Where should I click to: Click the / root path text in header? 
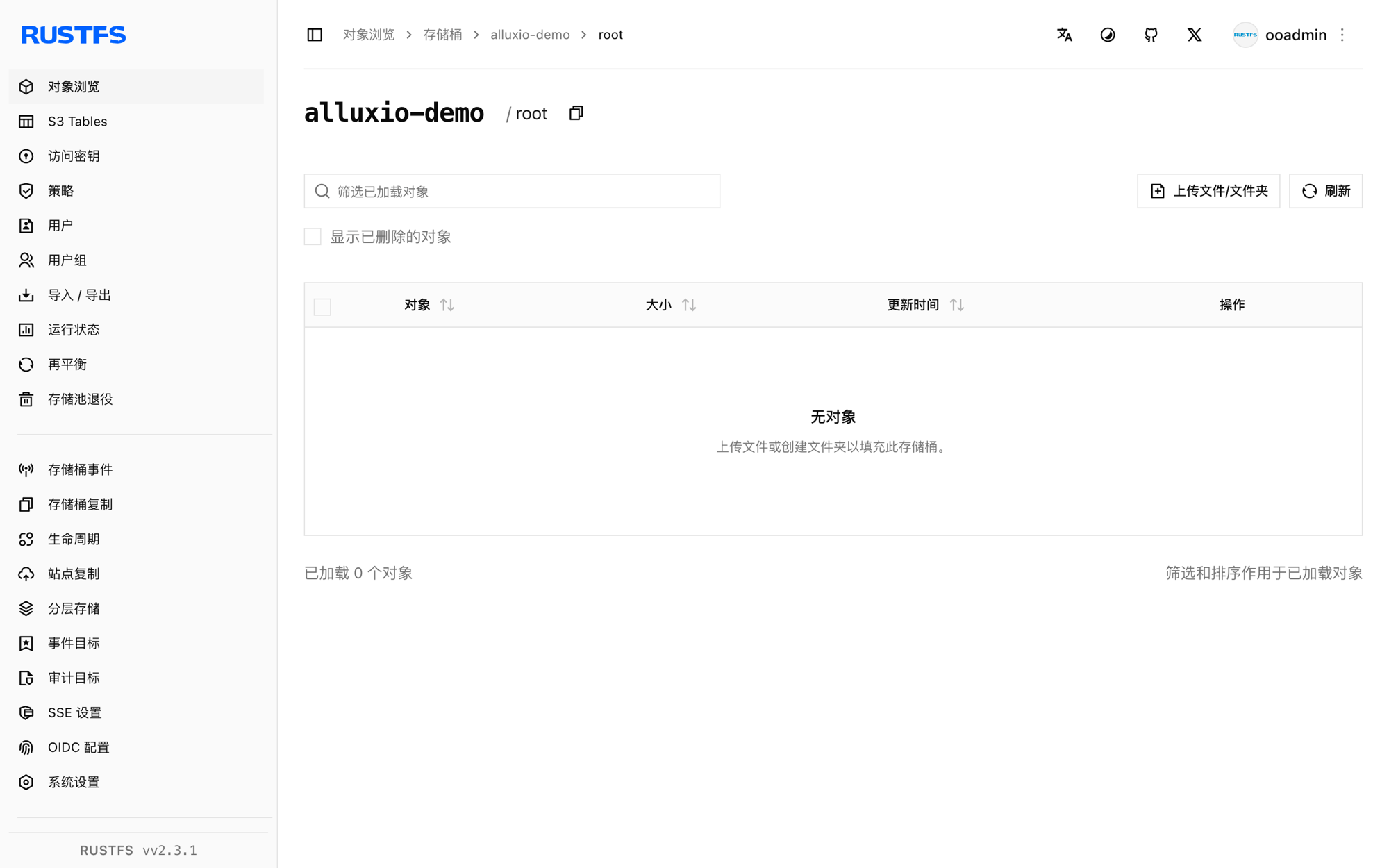(x=526, y=113)
